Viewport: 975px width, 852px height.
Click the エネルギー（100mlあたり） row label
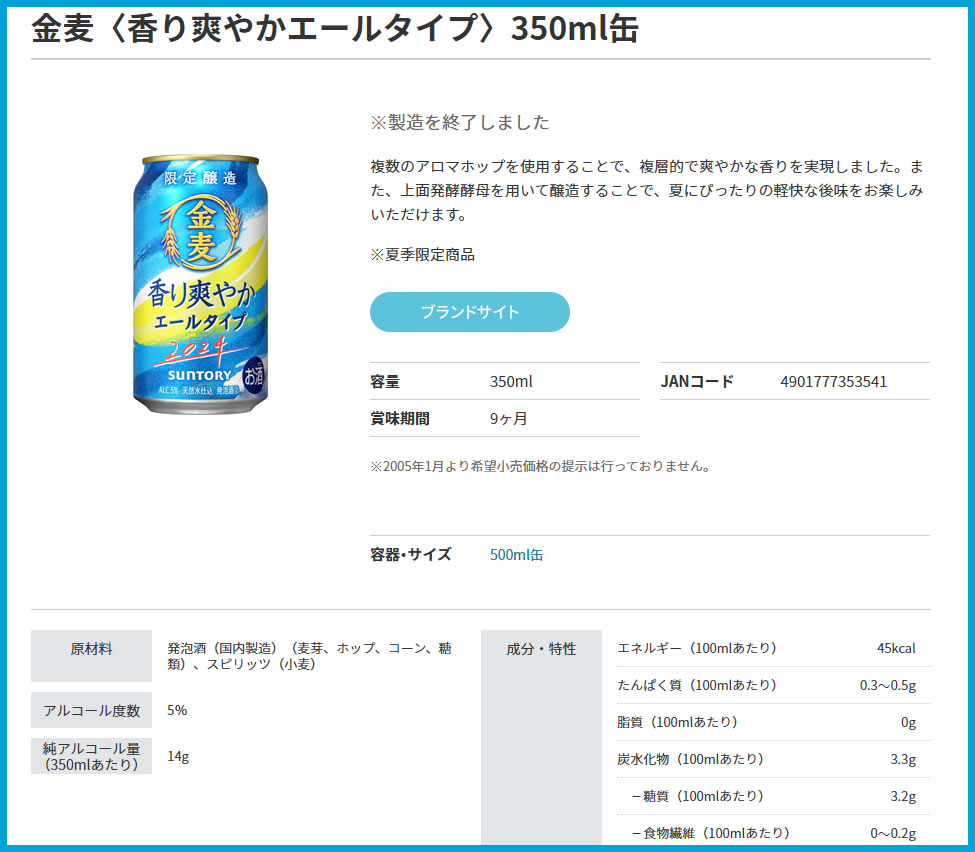tap(696, 648)
